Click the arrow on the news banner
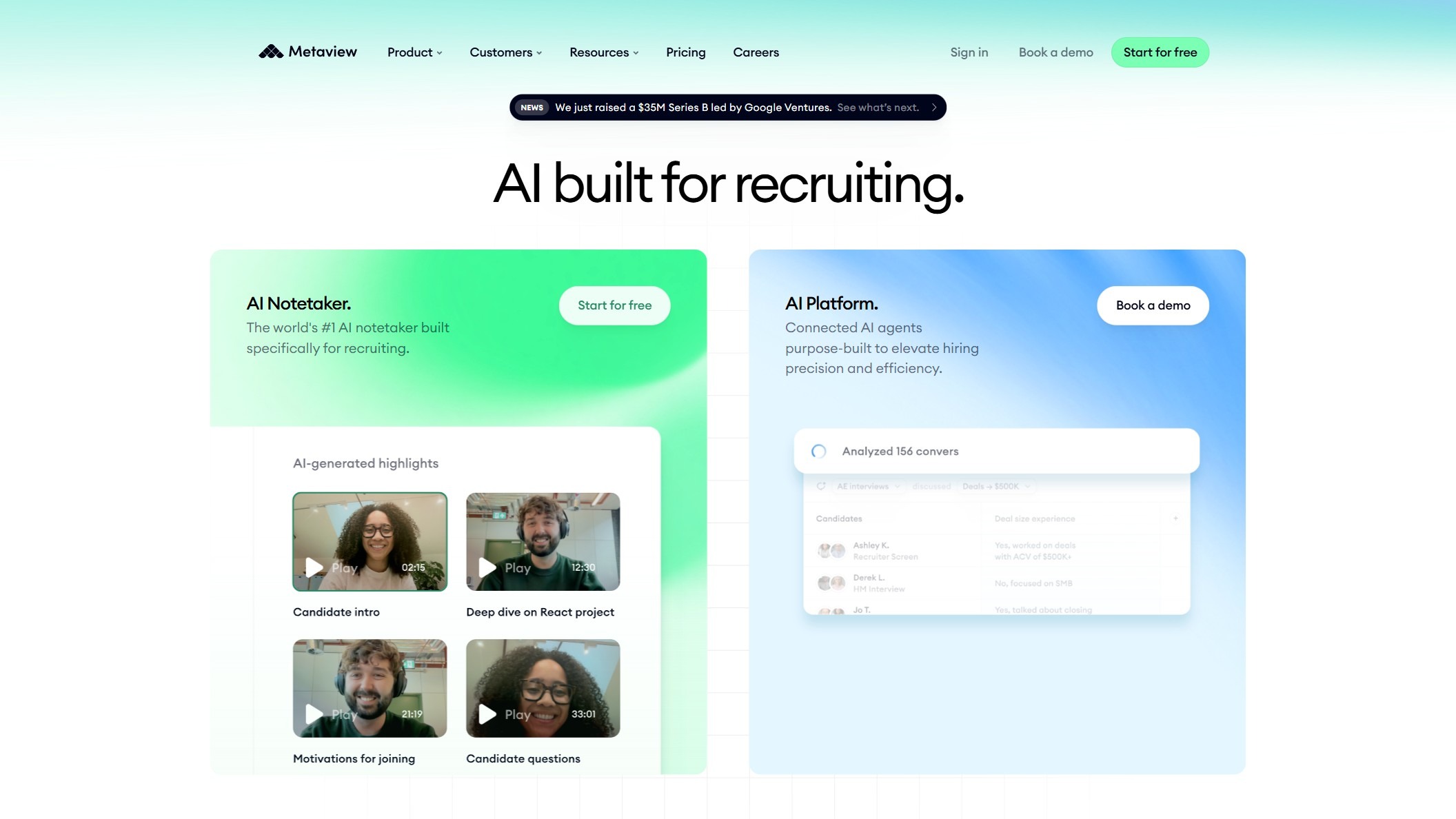The image size is (1456, 819). point(934,108)
